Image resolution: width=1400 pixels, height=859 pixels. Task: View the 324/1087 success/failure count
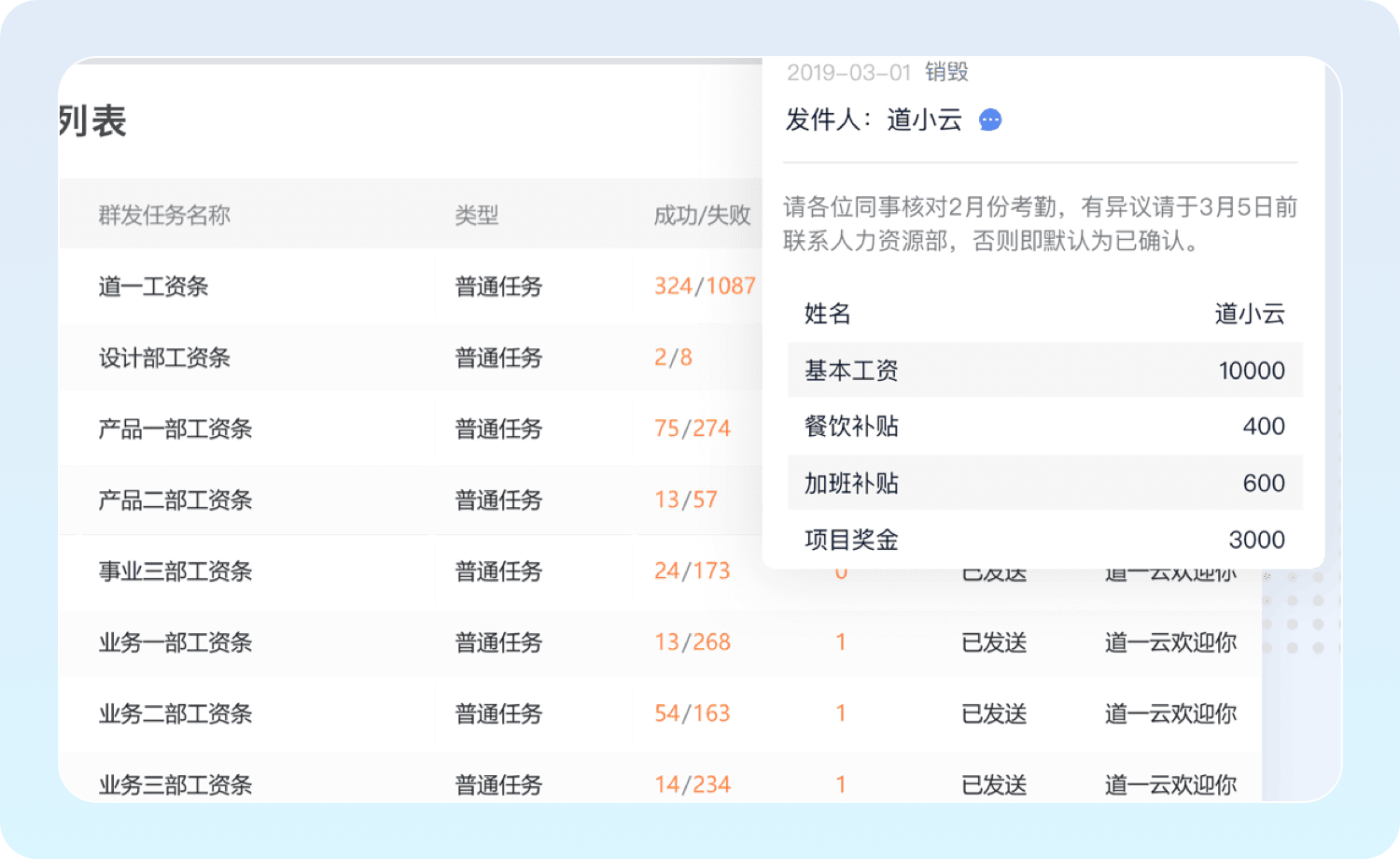click(x=705, y=286)
